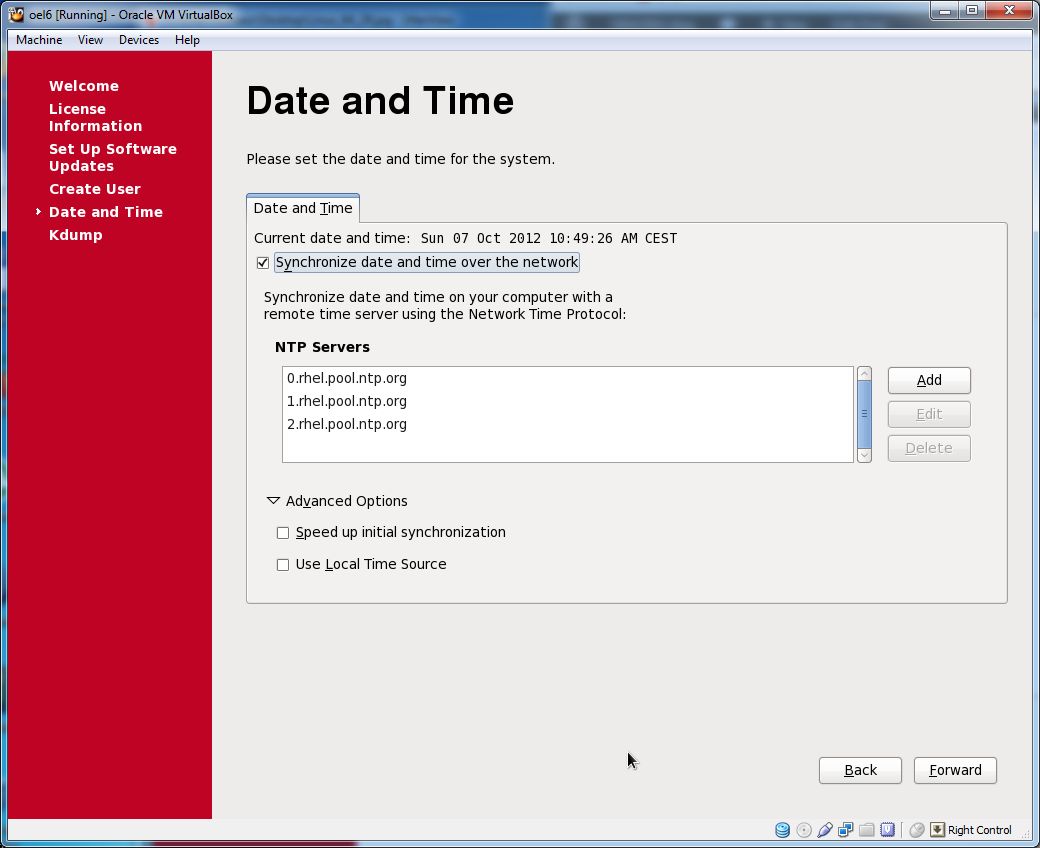The width and height of the screenshot is (1040, 848).
Task: Click the Edit NTP server button
Action: [x=929, y=414]
